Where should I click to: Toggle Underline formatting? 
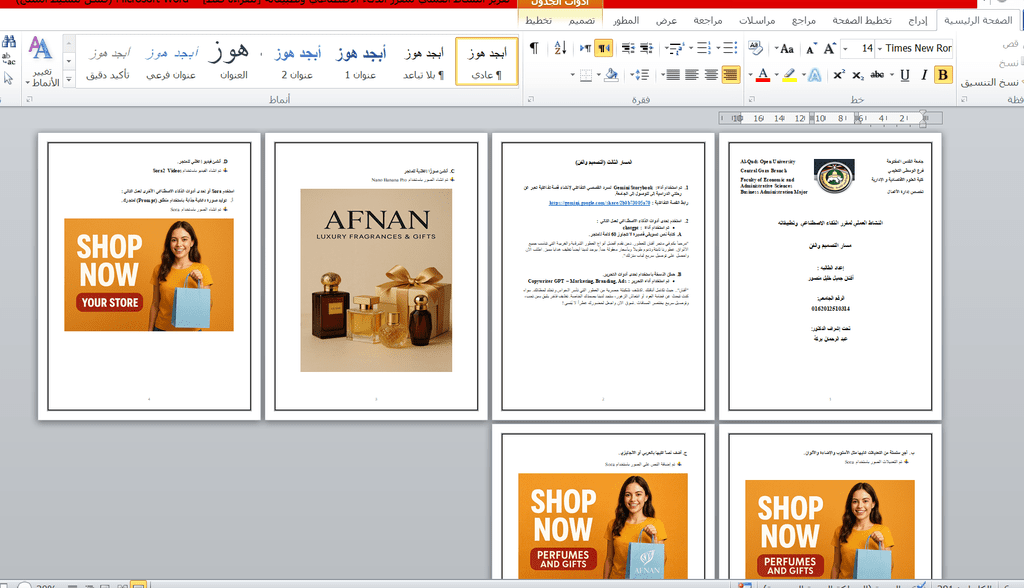click(905, 75)
